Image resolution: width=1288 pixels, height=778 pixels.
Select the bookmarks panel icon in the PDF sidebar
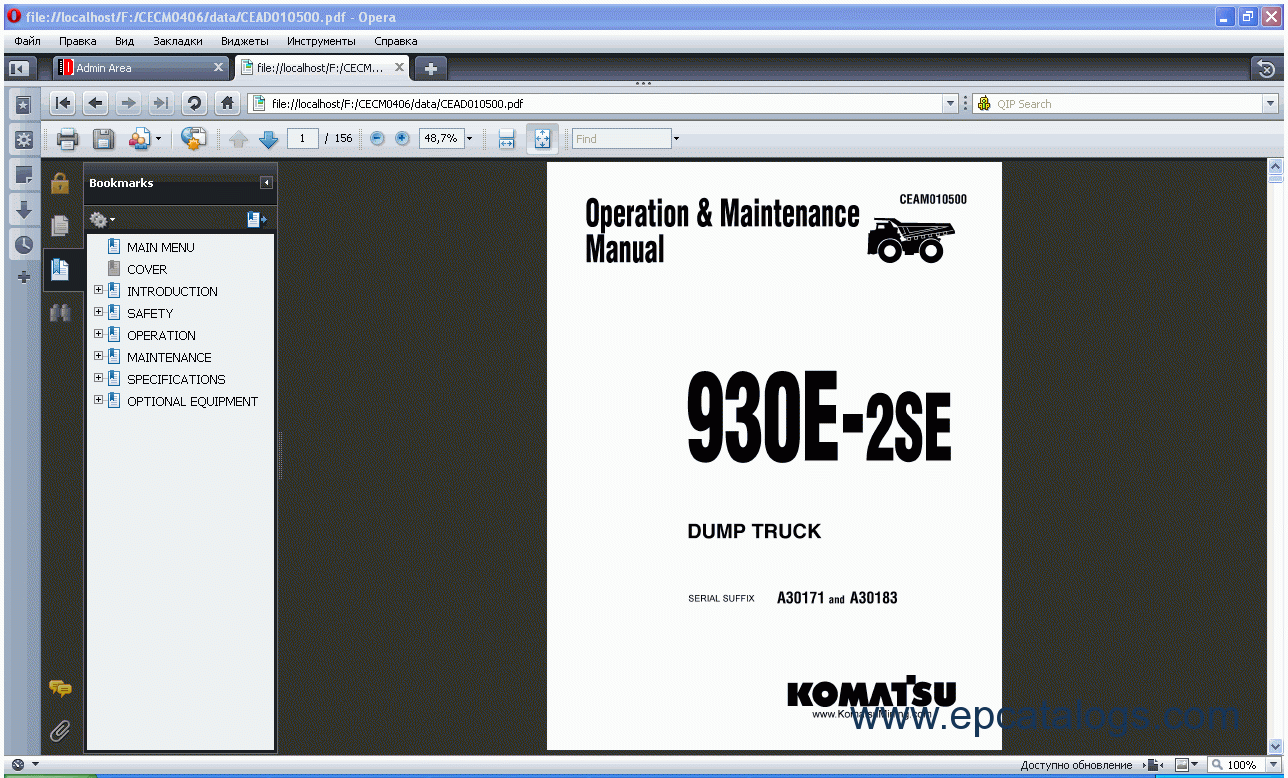60,269
